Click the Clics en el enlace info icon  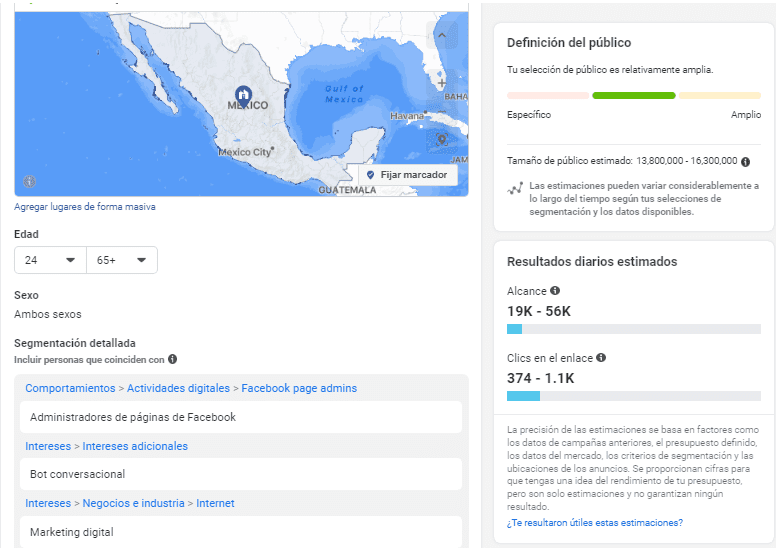coord(601,357)
